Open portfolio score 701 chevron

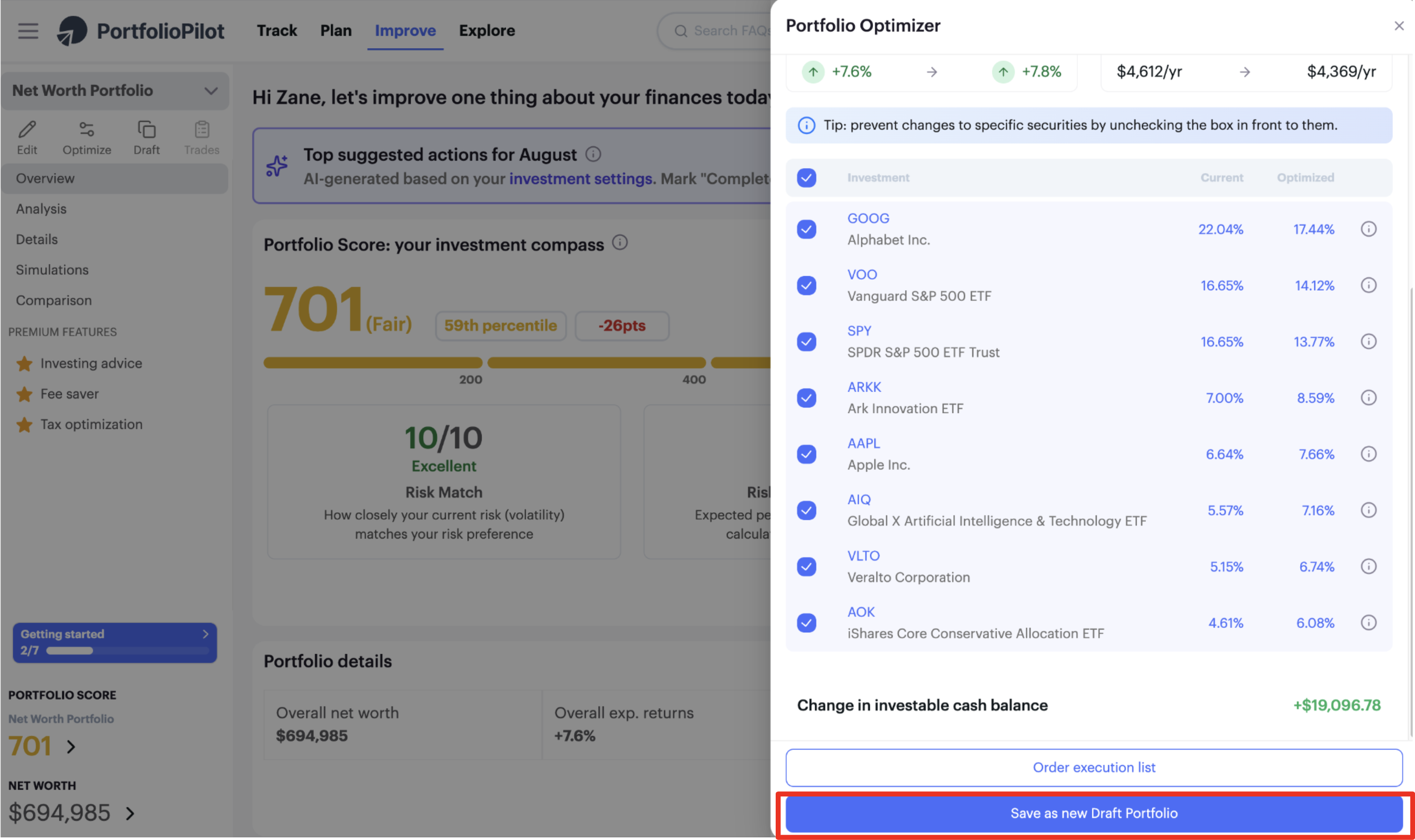(71, 747)
